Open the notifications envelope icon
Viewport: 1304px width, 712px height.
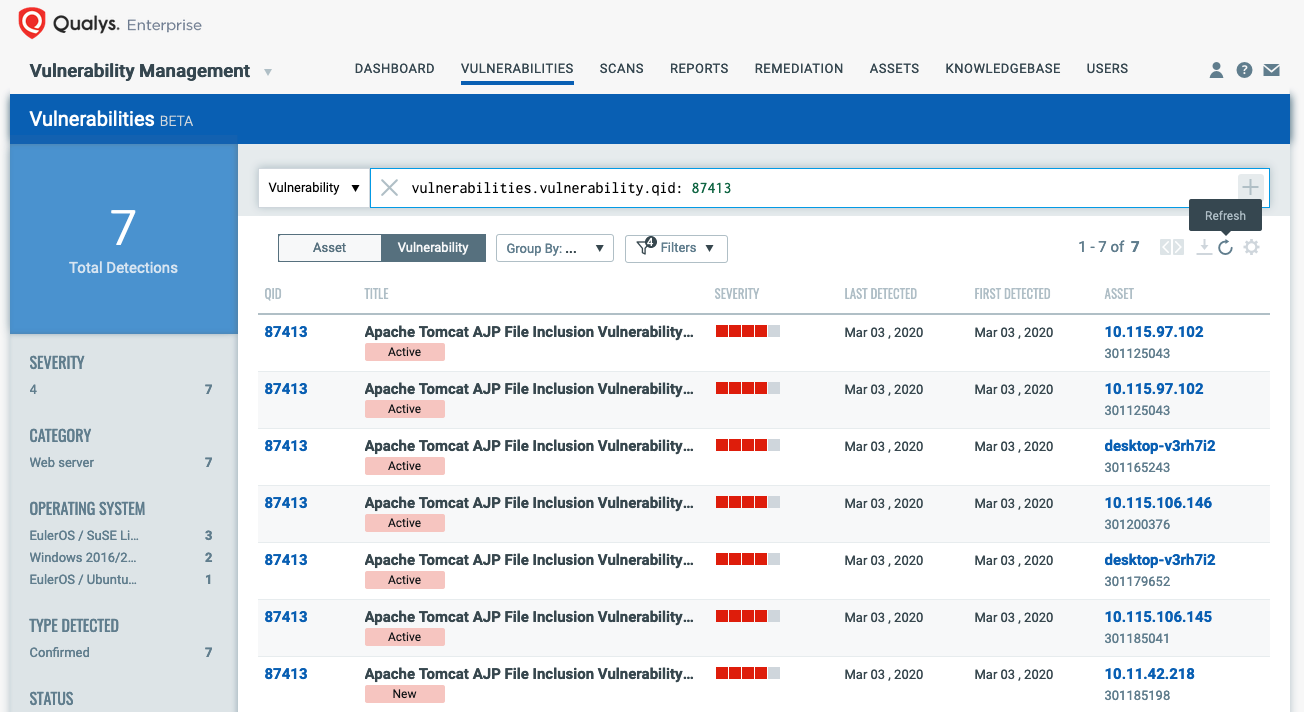click(1271, 69)
